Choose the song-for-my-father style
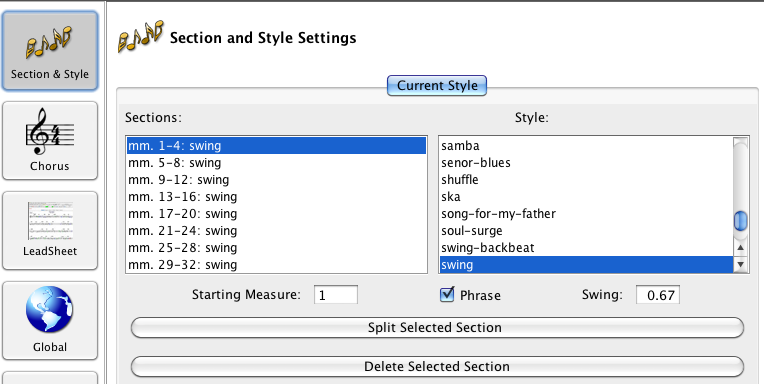This screenshot has height=384, width=764. click(586, 214)
